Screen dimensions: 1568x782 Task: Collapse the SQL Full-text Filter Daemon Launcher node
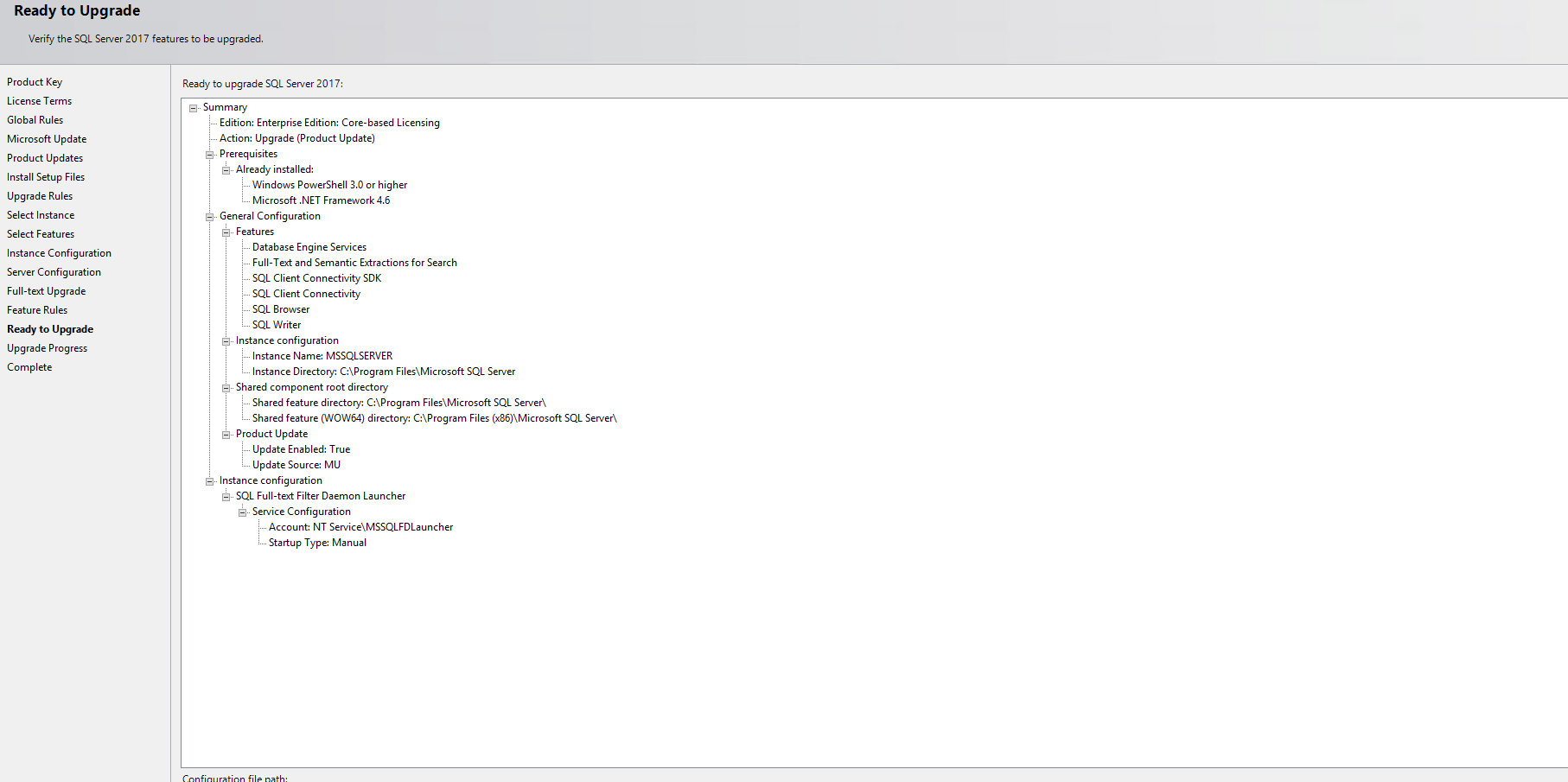(226, 497)
